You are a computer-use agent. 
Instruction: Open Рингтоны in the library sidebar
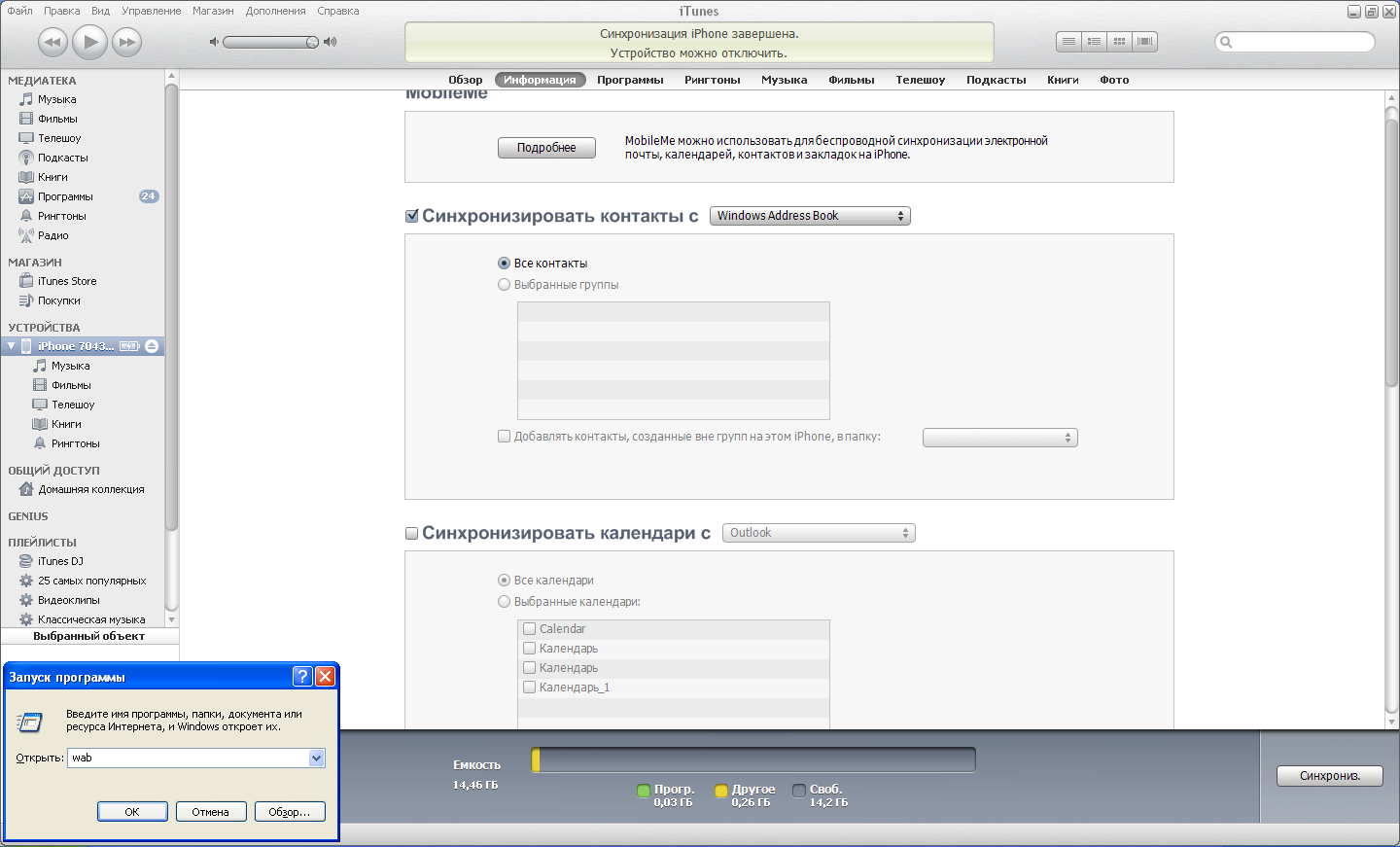click(61, 216)
